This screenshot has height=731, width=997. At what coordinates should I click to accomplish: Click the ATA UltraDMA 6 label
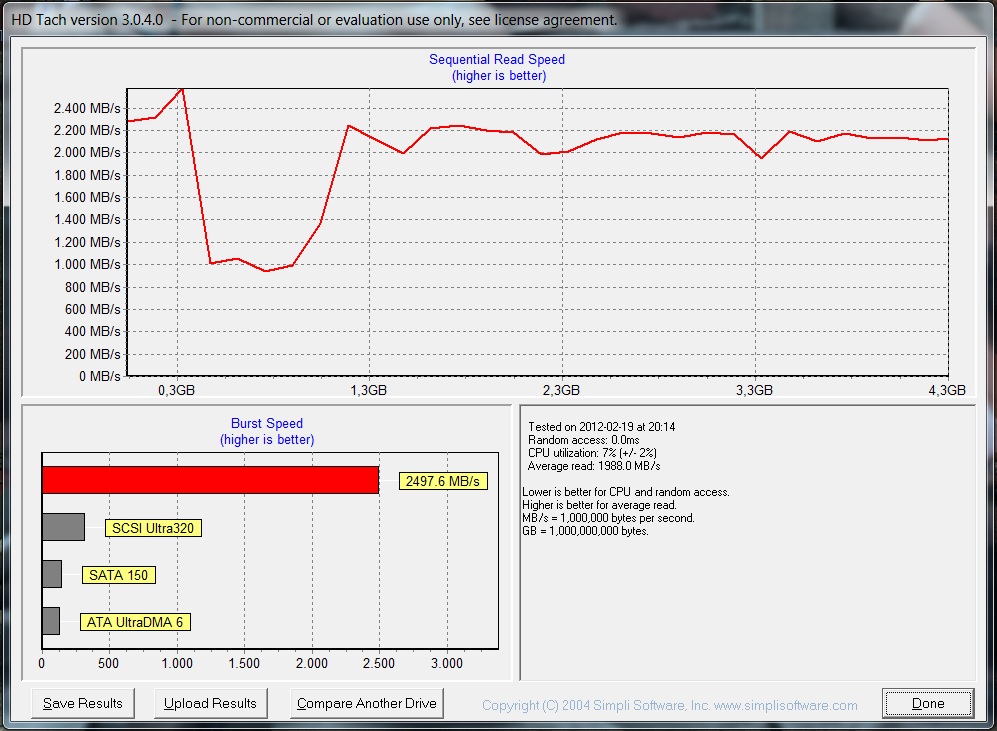click(135, 622)
